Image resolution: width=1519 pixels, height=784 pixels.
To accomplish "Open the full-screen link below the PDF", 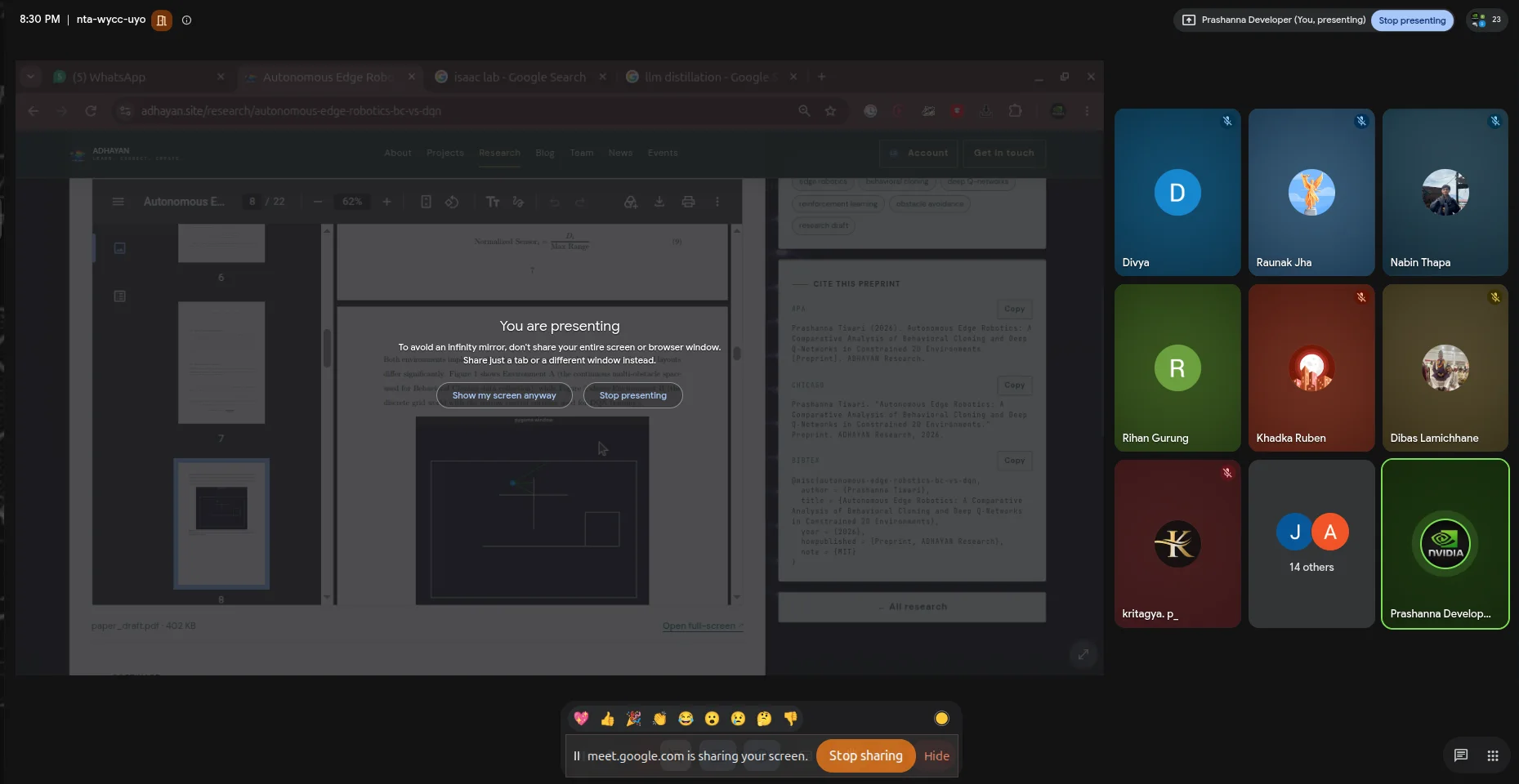I will pyautogui.click(x=703, y=626).
